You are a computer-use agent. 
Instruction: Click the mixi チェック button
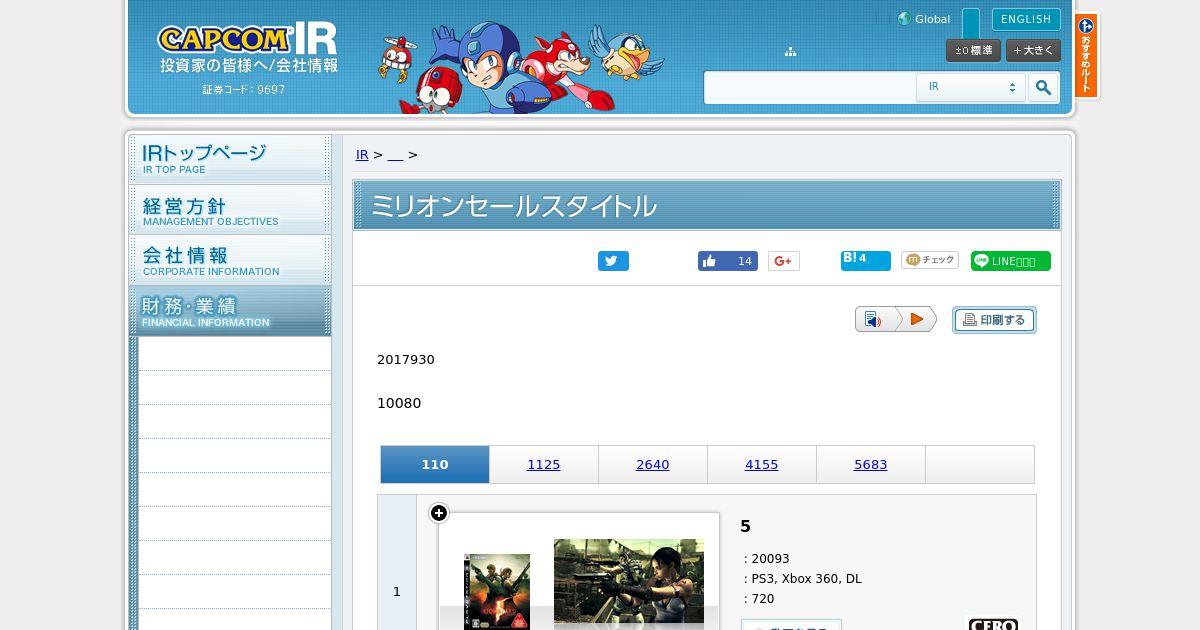(930, 260)
